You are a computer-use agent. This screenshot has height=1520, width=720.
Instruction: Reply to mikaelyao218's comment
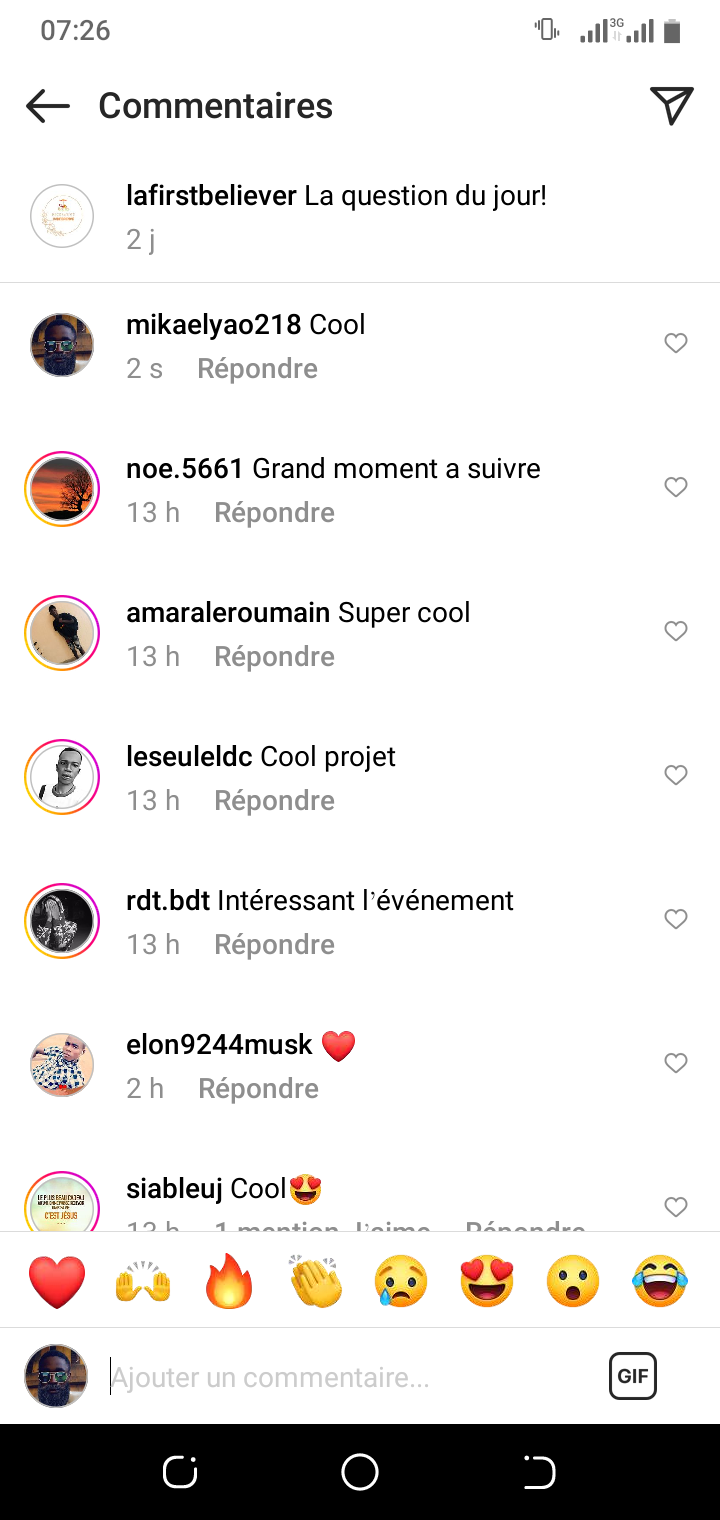257,369
